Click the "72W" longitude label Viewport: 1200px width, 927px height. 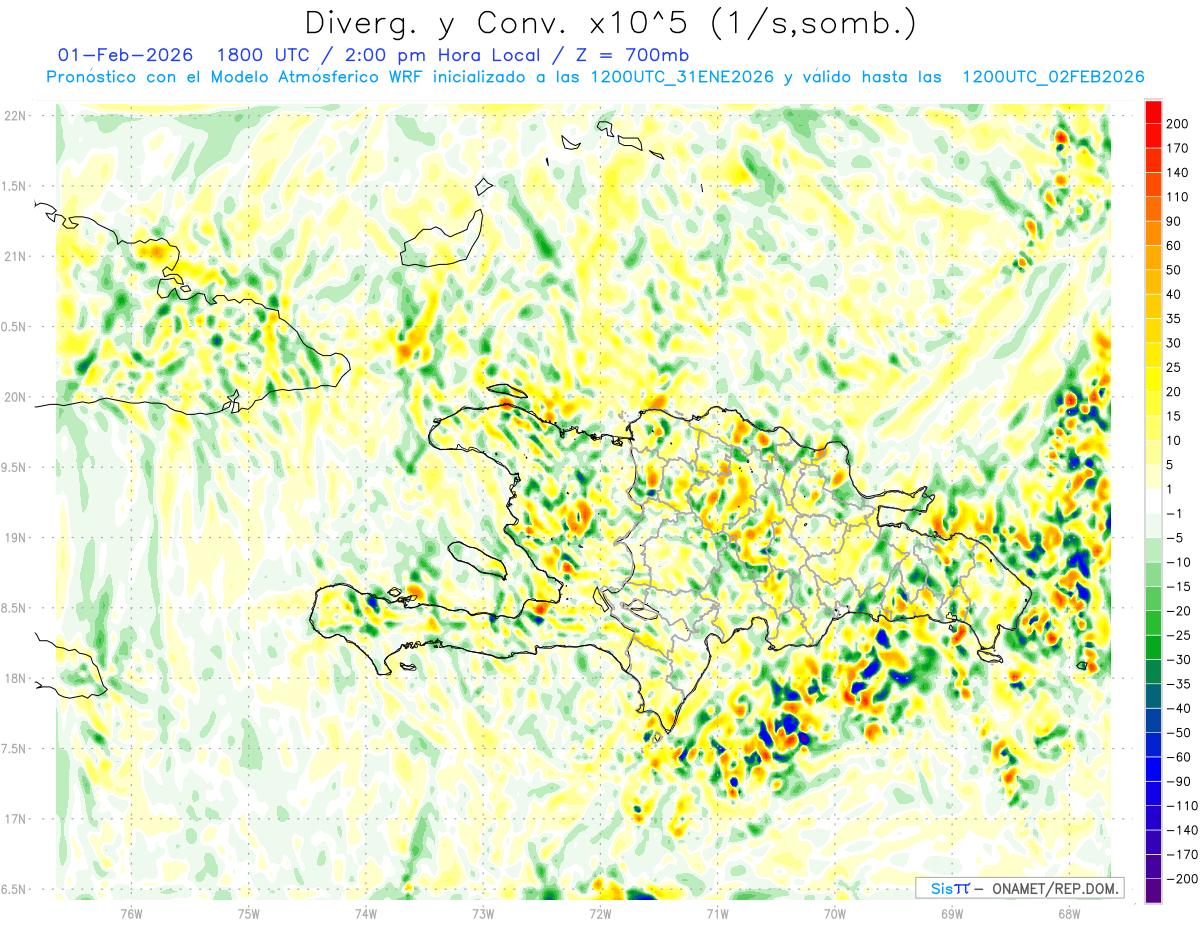coord(599,913)
